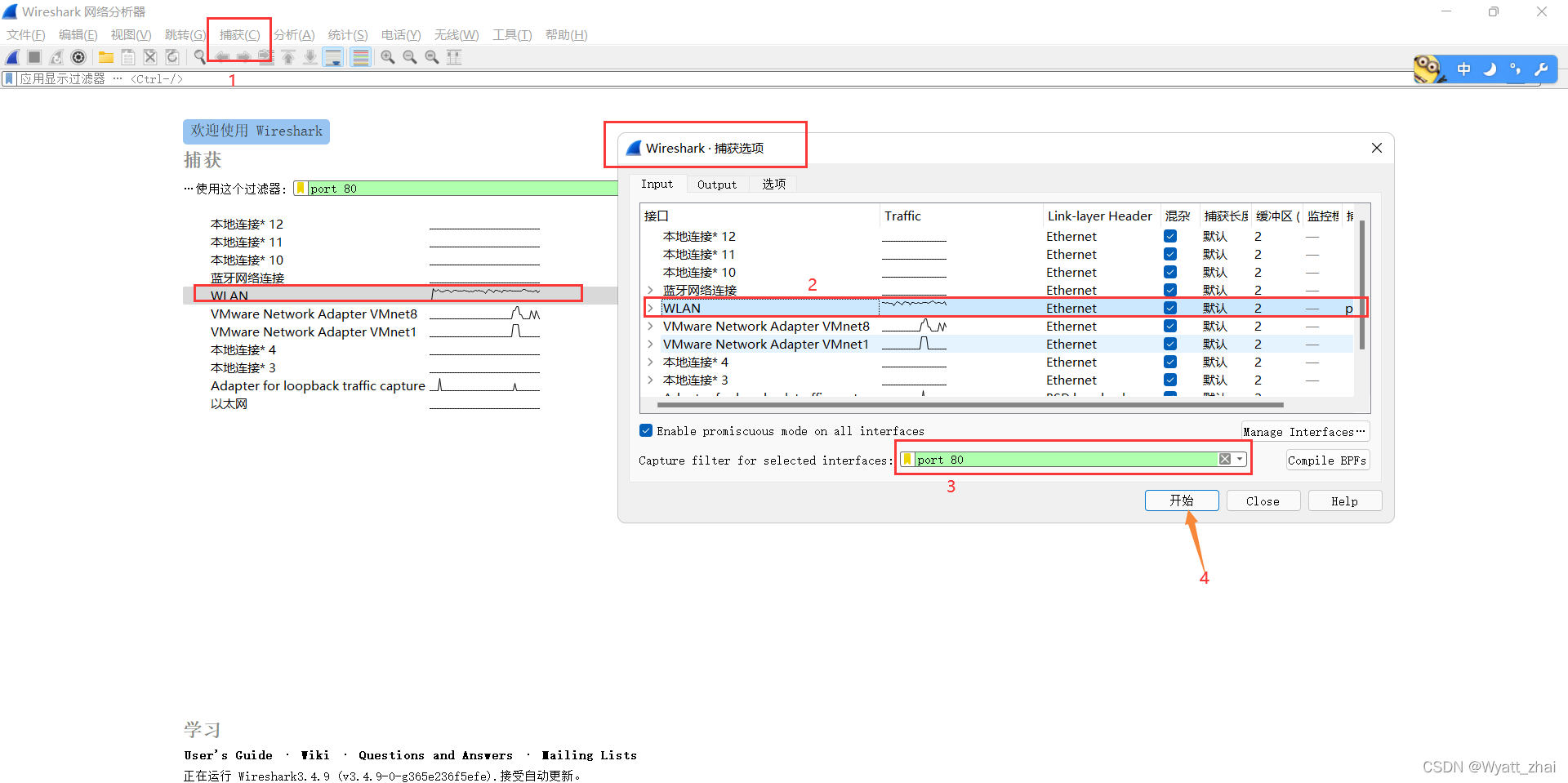Click bookmark icon in welcome page capture filter
Screen dimensions: 1568x783
301,189
